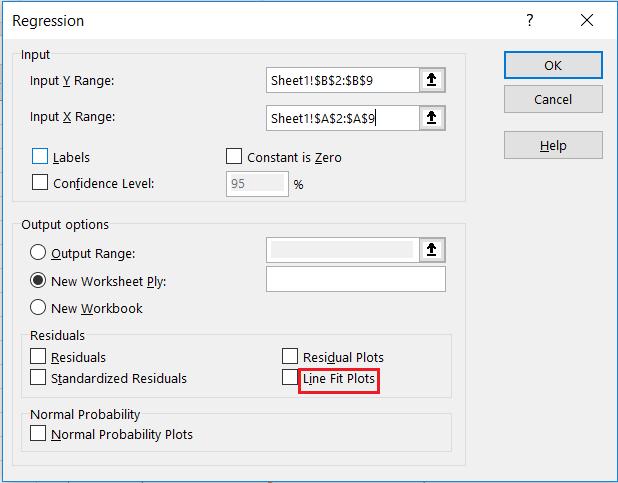Image resolution: width=618 pixels, height=483 pixels.
Task: Click the 'Input X Range:' label text
Action: pos(73,117)
